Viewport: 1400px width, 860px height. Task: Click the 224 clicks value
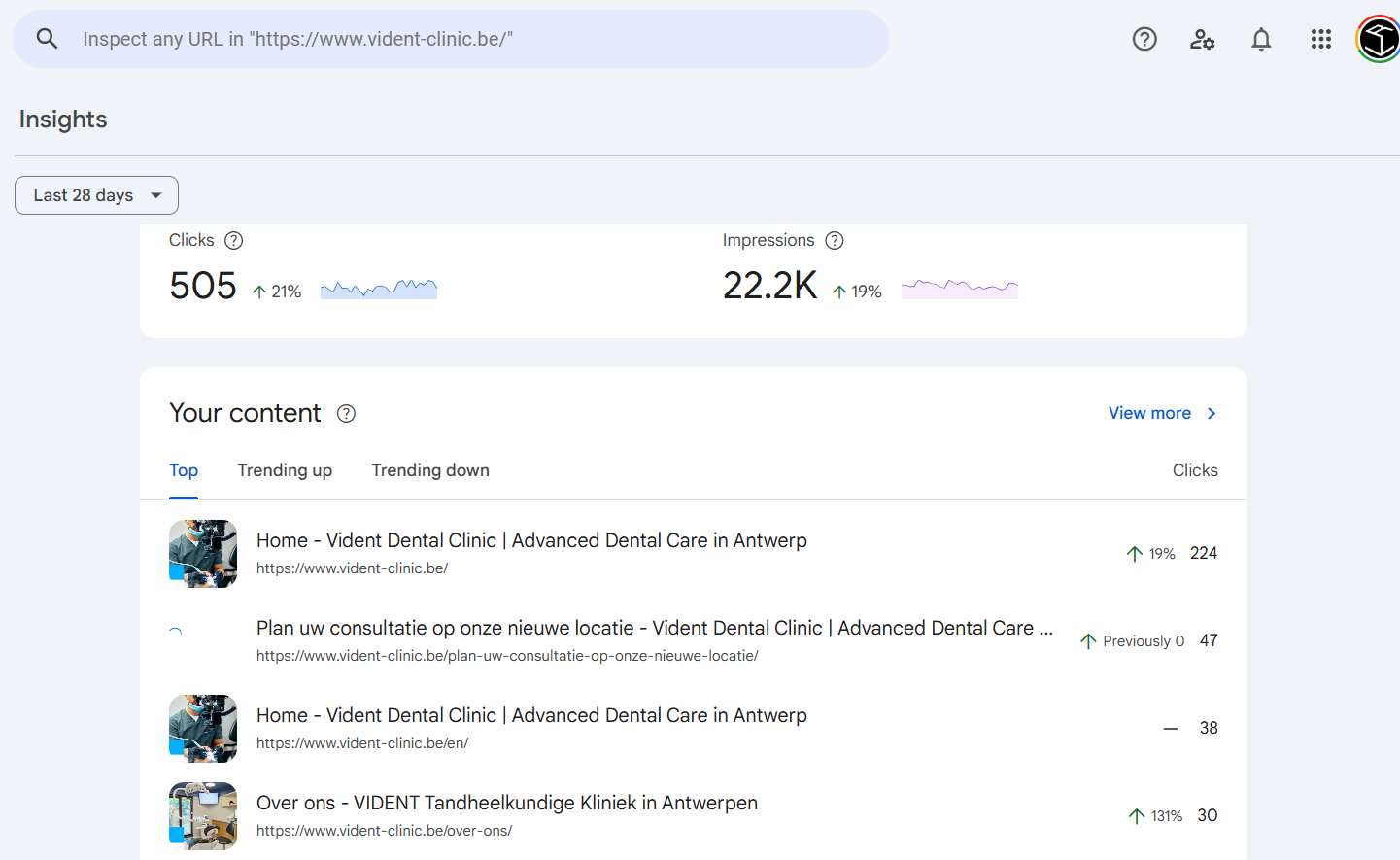1204,553
